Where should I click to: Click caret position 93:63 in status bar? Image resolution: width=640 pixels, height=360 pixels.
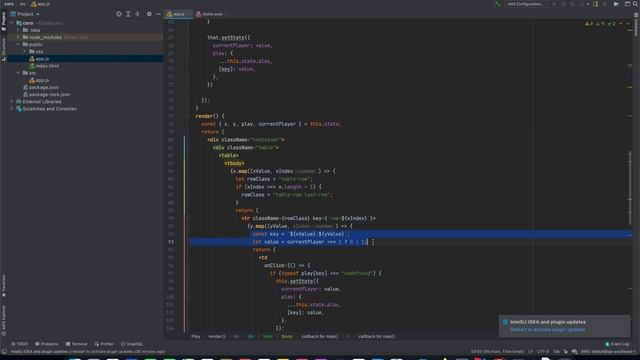[497, 351]
